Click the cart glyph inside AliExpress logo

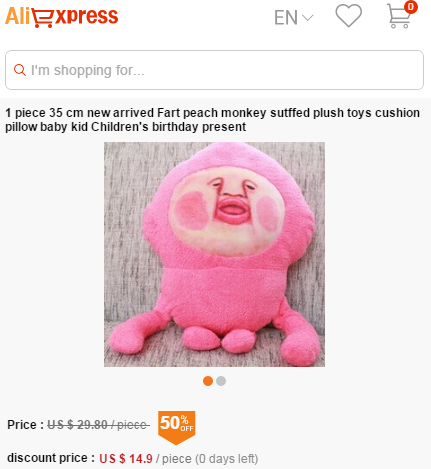coord(43,19)
